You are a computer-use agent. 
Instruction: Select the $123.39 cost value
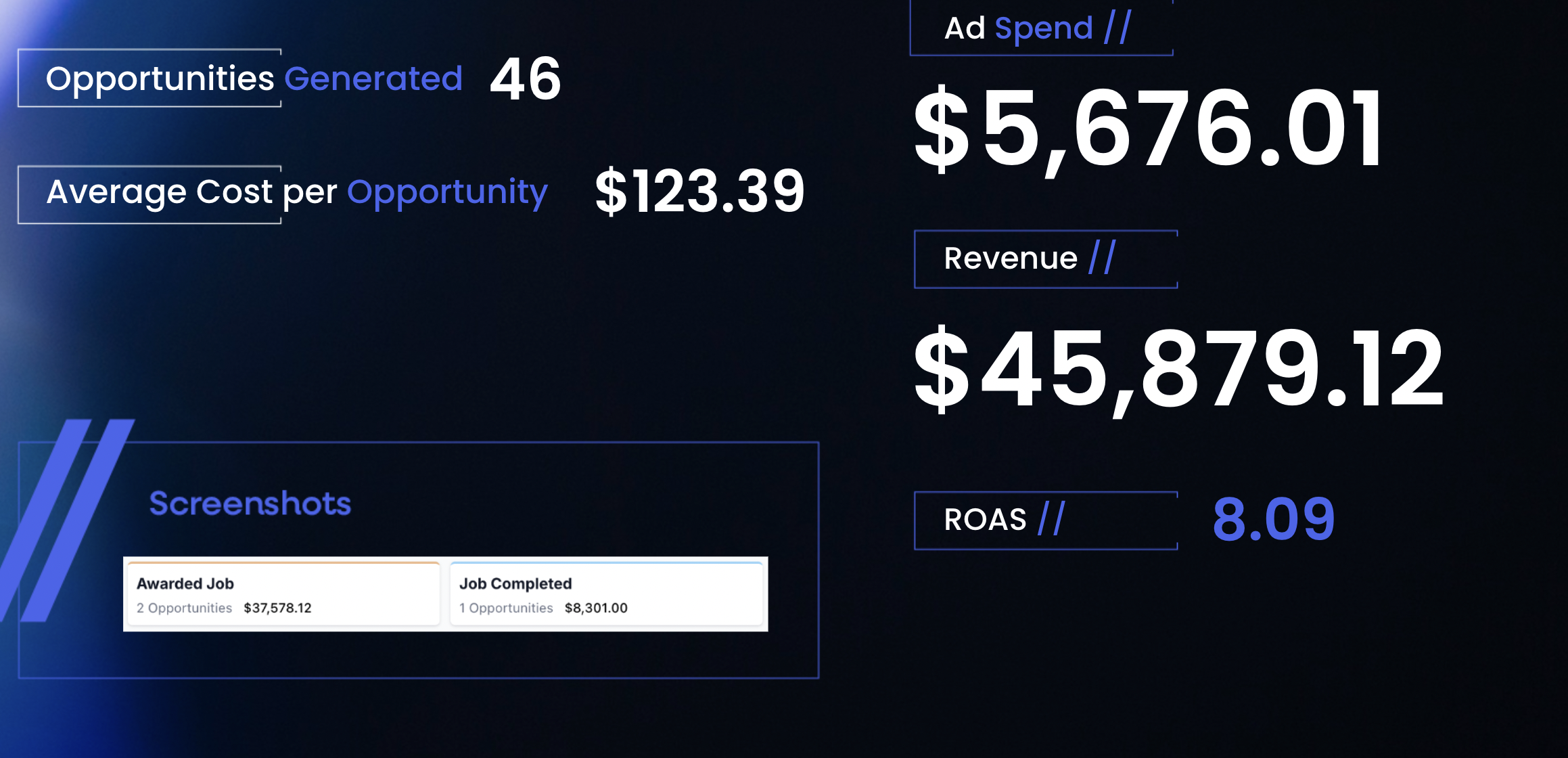click(699, 192)
